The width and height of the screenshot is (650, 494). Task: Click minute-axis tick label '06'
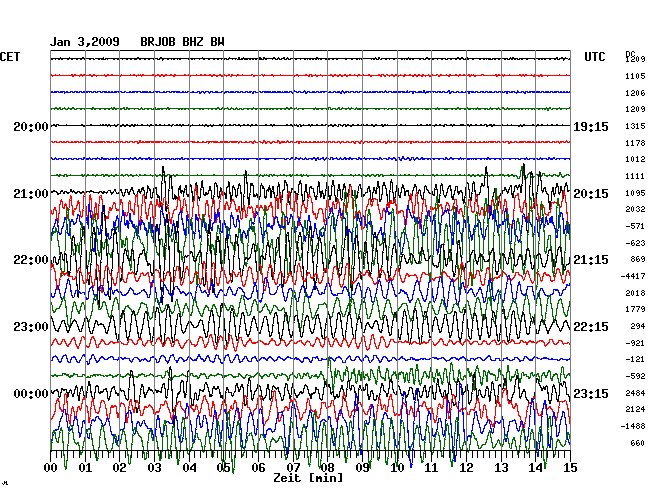pyautogui.click(x=258, y=468)
